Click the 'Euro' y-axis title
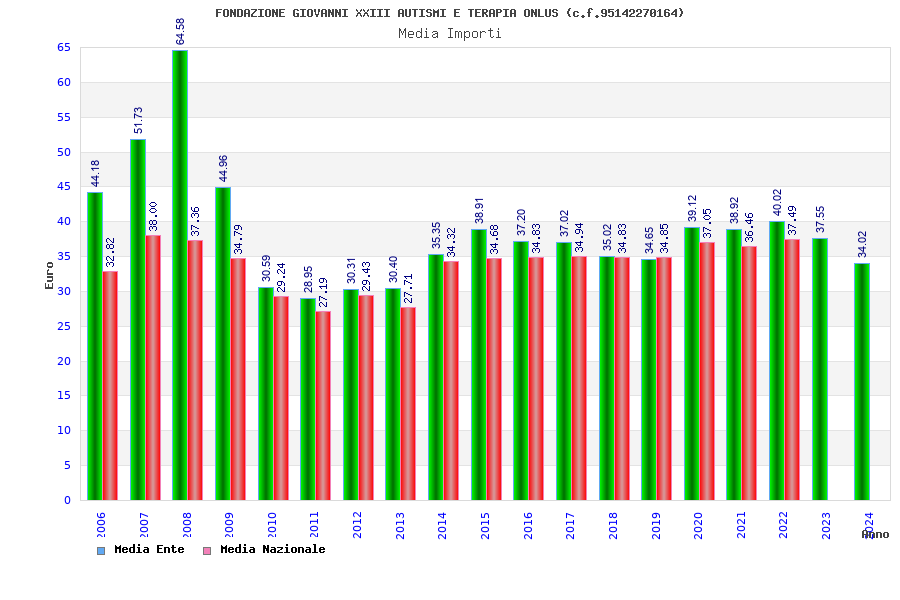The height and width of the screenshot is (600, 900). [49, 275]
